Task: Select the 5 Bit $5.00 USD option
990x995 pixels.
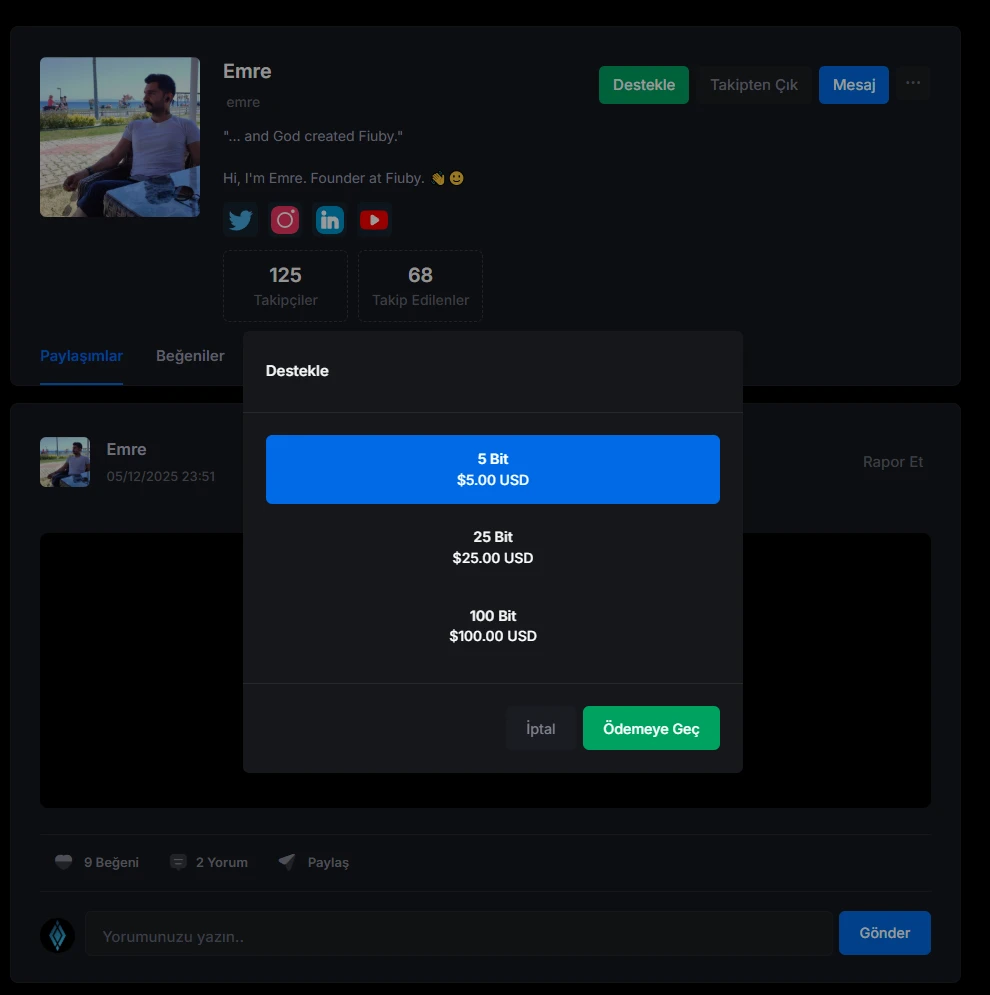Action: pyautogui.click(x=492, y=469)
